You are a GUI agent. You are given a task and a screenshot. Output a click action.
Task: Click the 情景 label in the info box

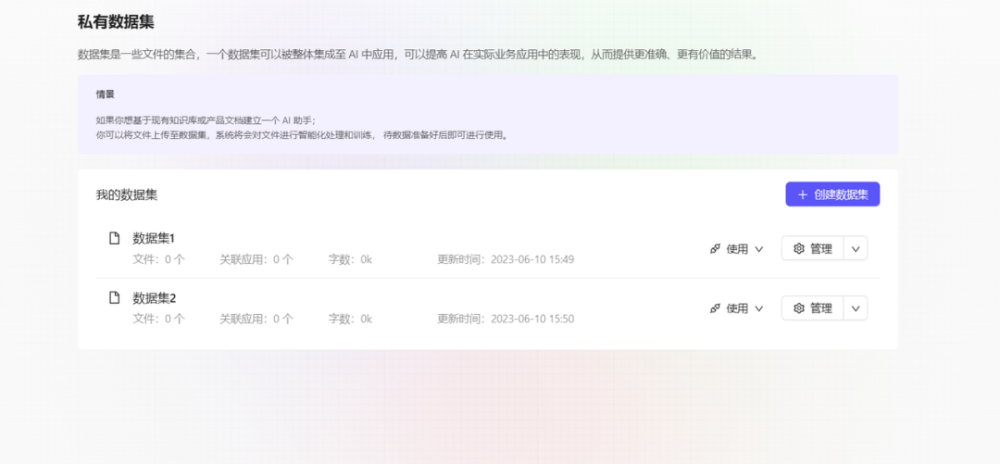(105, 94)
